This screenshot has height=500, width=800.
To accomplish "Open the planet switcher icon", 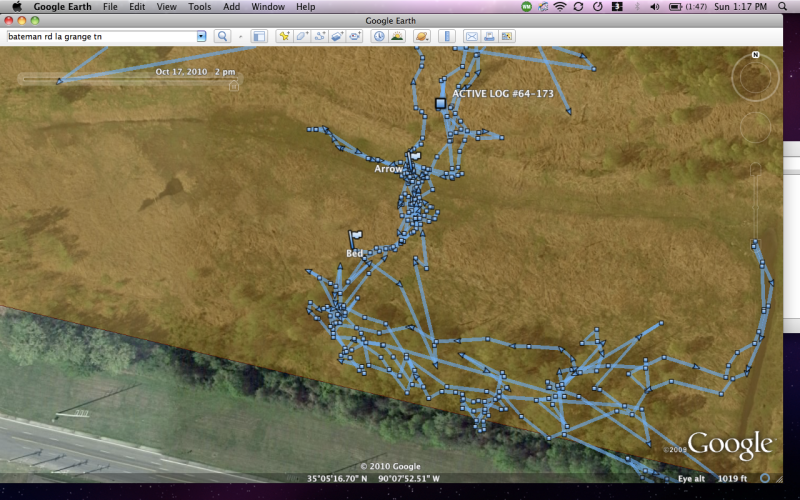I will pyautogui.click(x=422, y=36).
